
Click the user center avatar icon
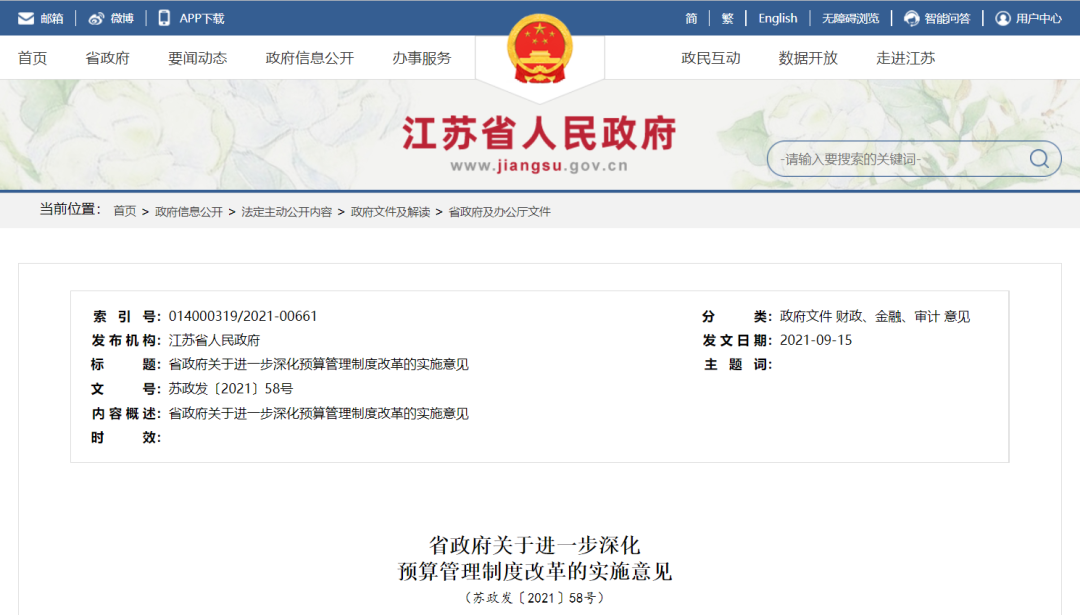pyautogui.click(x=1003, y=19)
